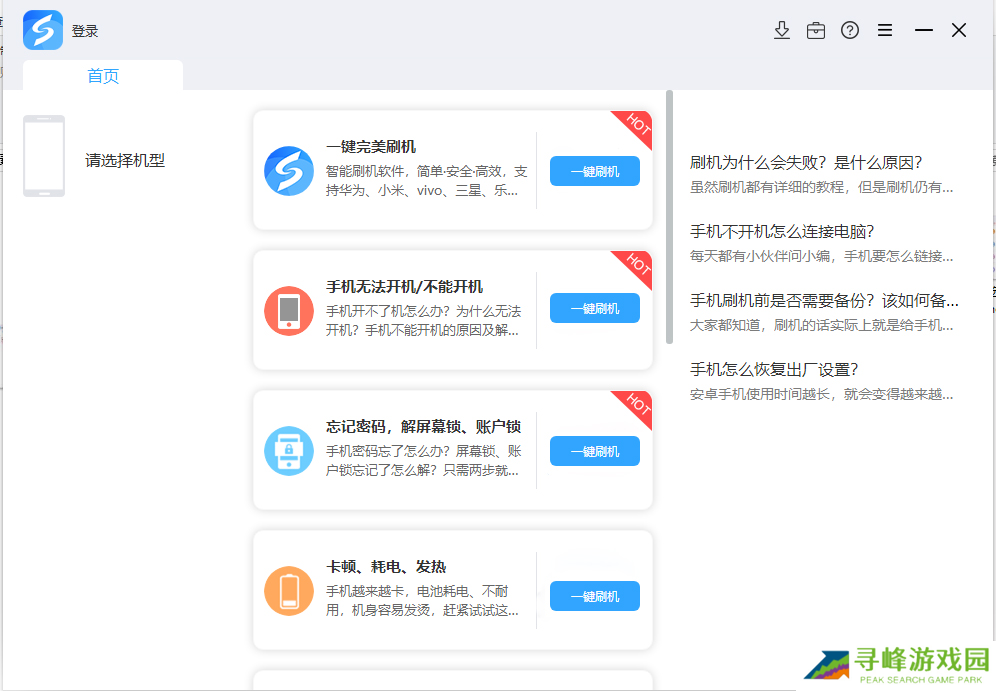Click the 忘记密码 screen lock icon
The image size is (996, 691).
[288, 450]
